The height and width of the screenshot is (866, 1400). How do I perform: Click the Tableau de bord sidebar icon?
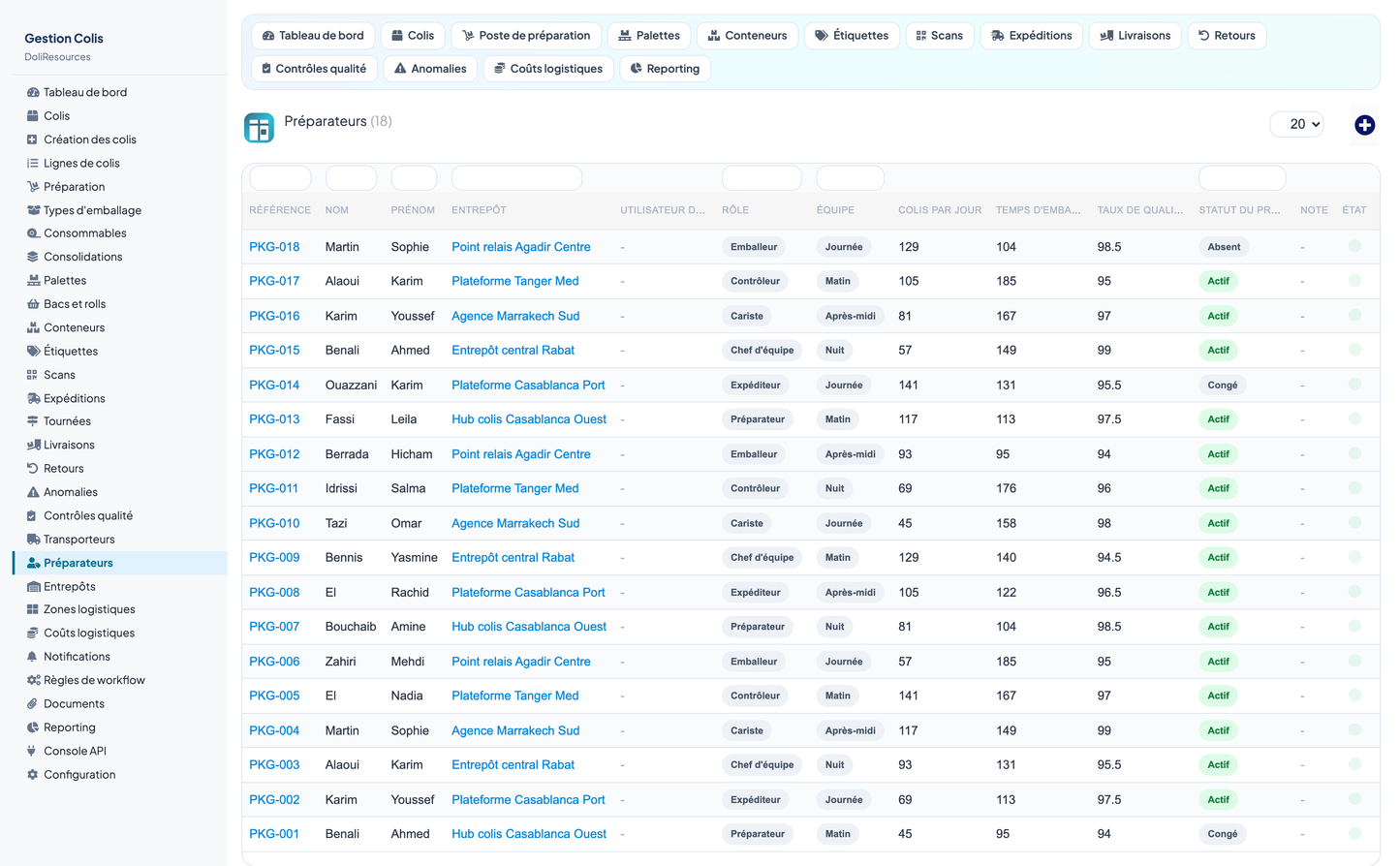[x=33, y=92]
